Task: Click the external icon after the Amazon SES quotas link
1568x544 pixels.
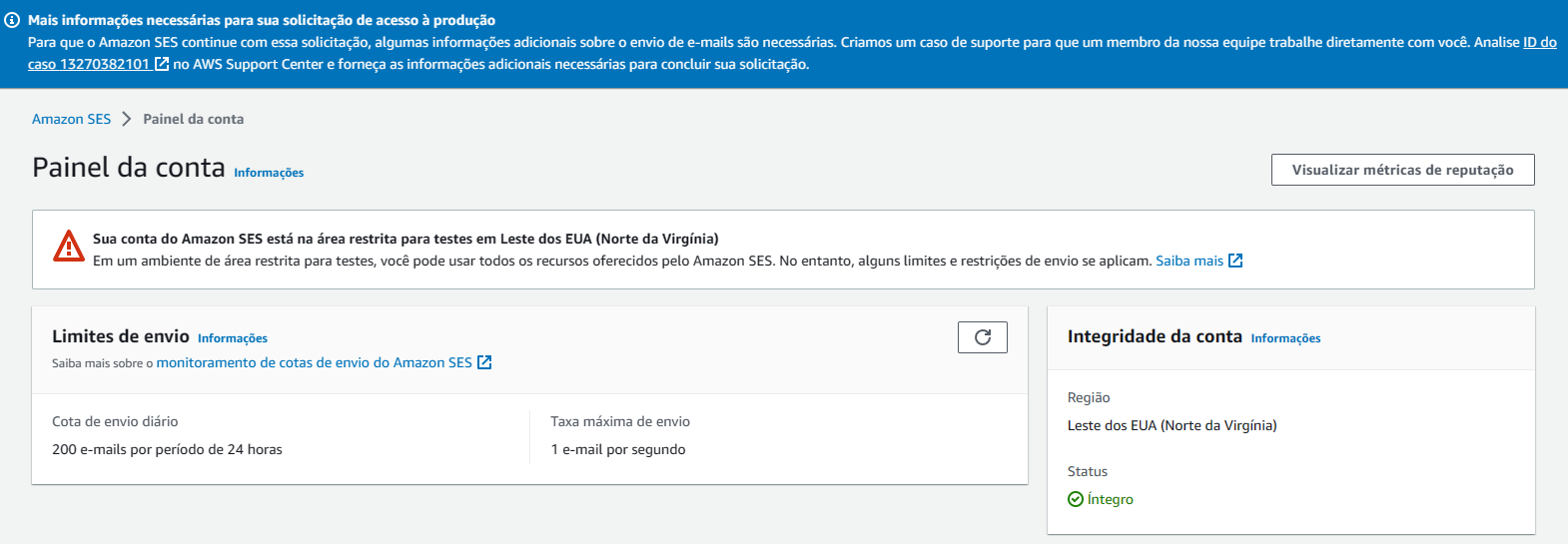Action: [x=484, y=362]
